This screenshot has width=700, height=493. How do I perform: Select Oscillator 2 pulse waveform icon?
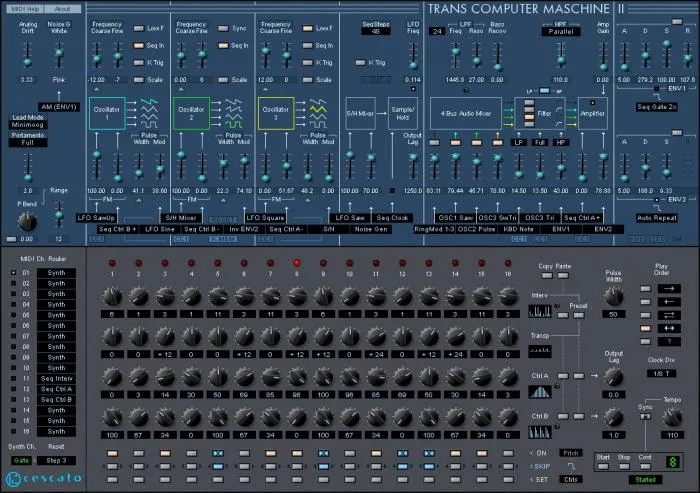pyautogui.click(x=232, y=126)
